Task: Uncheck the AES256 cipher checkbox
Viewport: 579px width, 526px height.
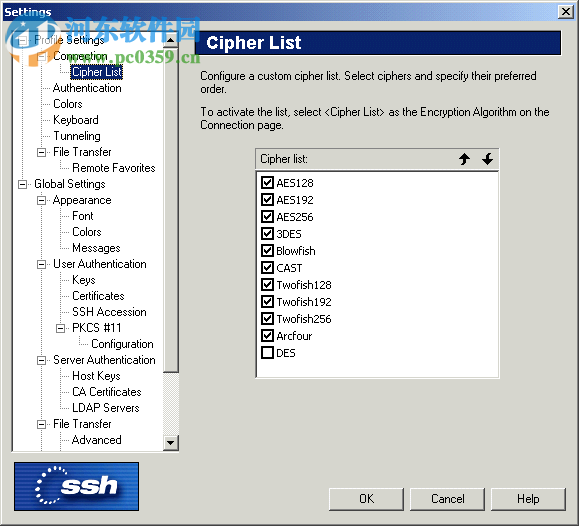Action: pos(267,216)
